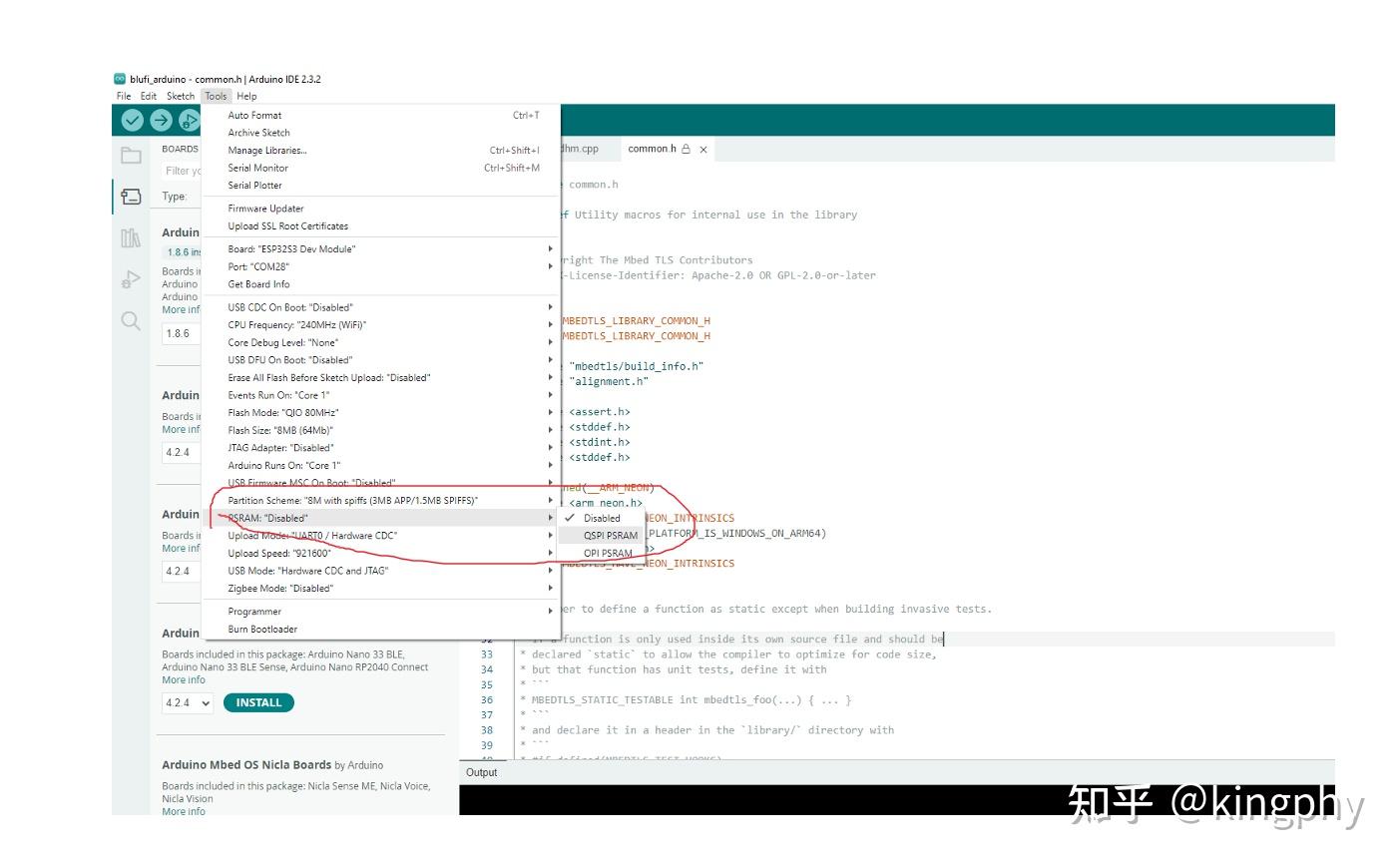Click Get Board Info menu entry
Image resolution: width=1399 pixels, height=868 pixels.
[x=380, y=284]
